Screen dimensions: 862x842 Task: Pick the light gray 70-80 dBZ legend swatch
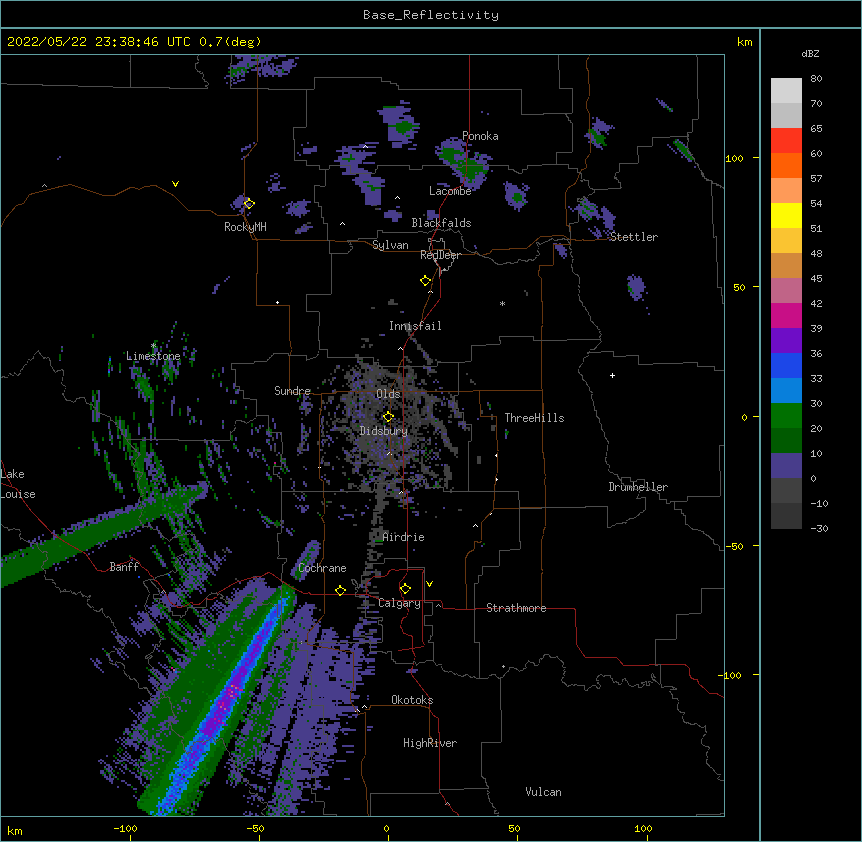(786, 91)
